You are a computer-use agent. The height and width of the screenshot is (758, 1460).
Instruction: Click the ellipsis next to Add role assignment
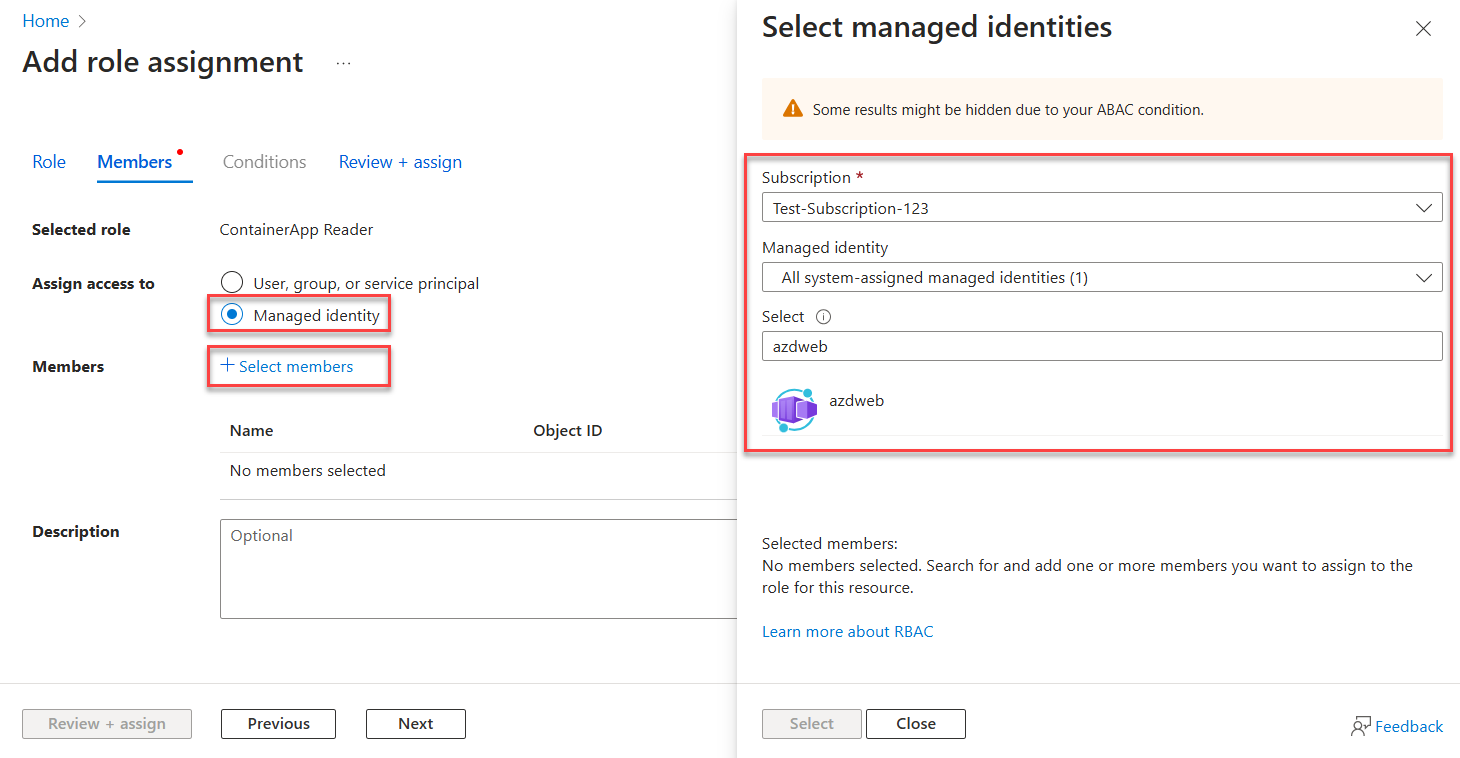click(x=343, y=62)
